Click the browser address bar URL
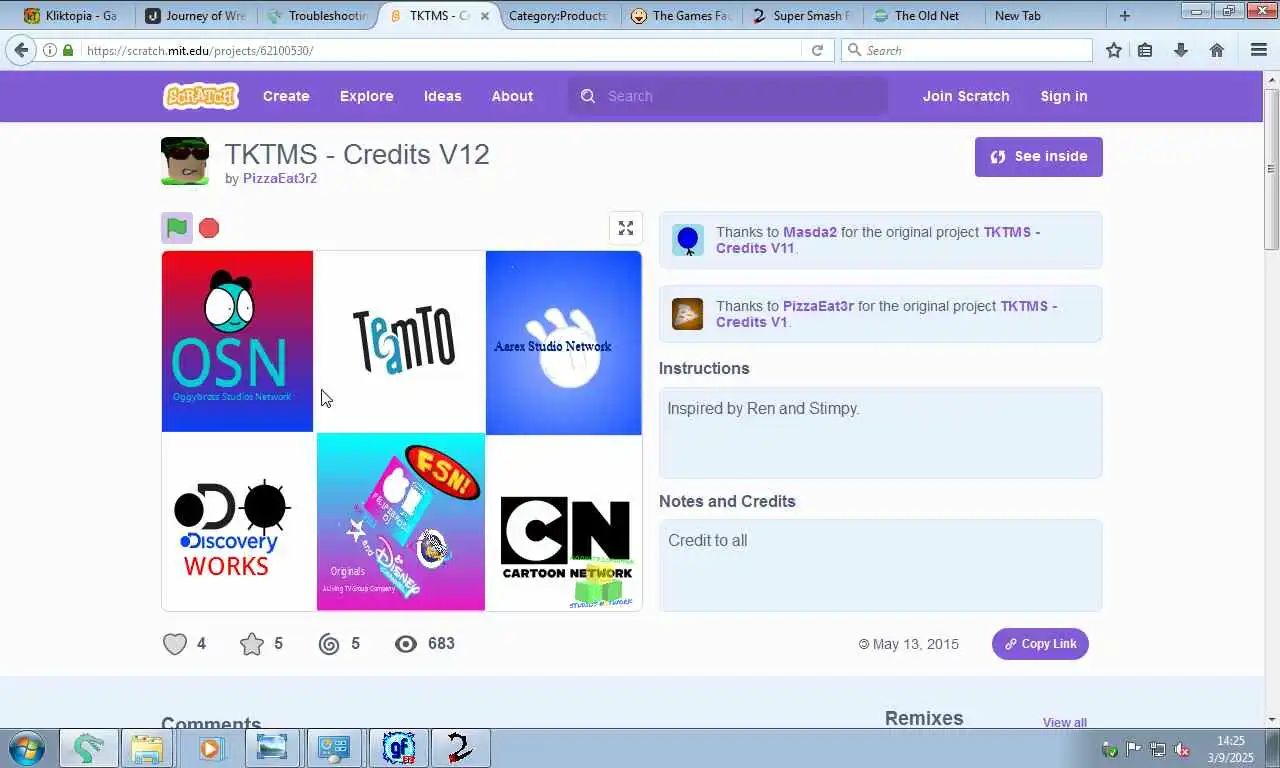 coord(440,50)
